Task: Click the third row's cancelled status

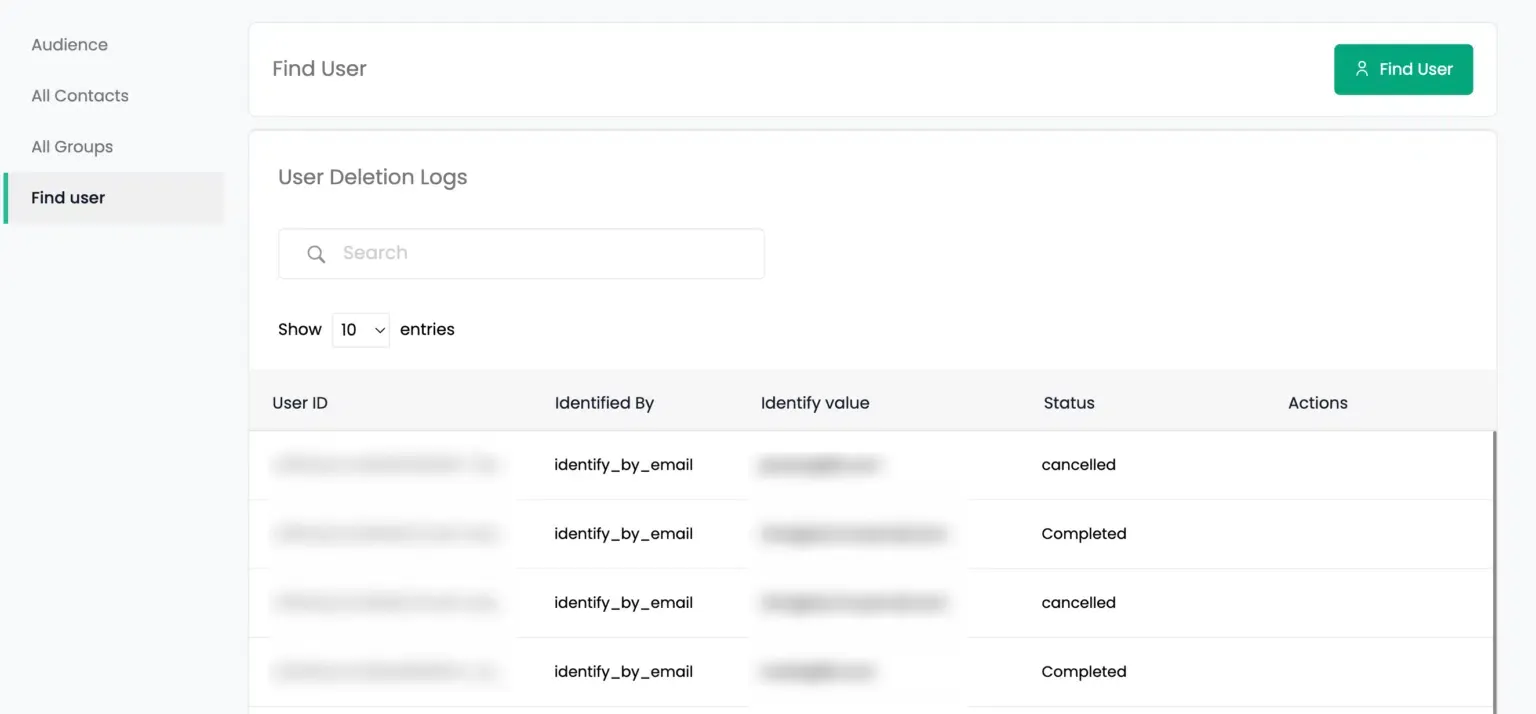Action: tap(1079, 603)
